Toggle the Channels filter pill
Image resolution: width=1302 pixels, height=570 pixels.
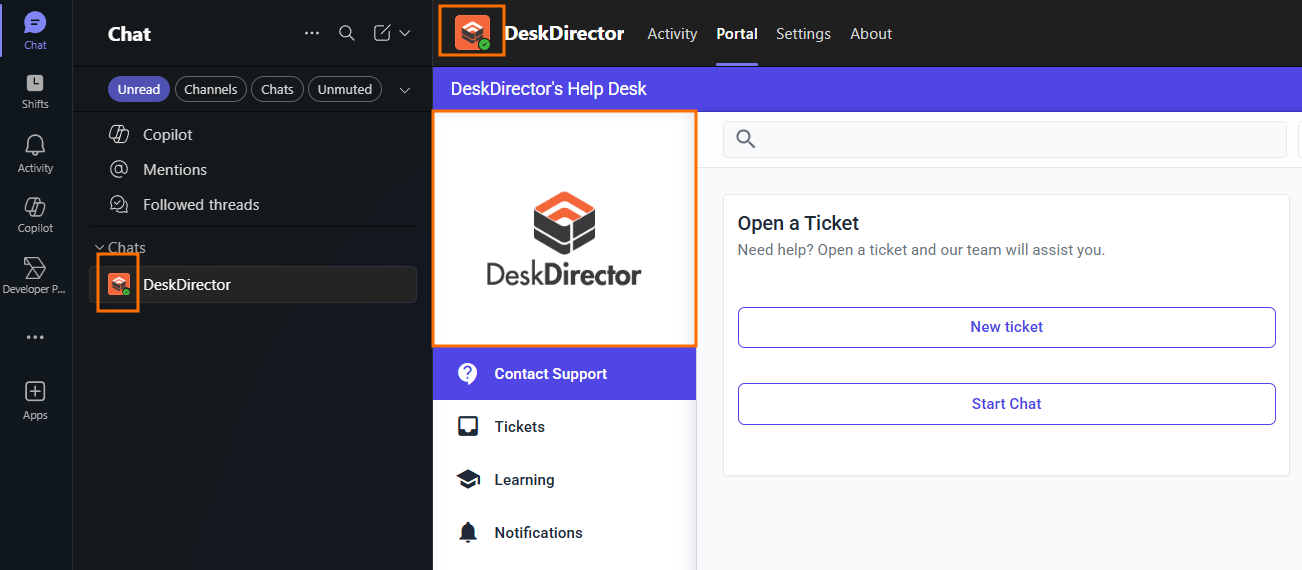coord(211,89)
